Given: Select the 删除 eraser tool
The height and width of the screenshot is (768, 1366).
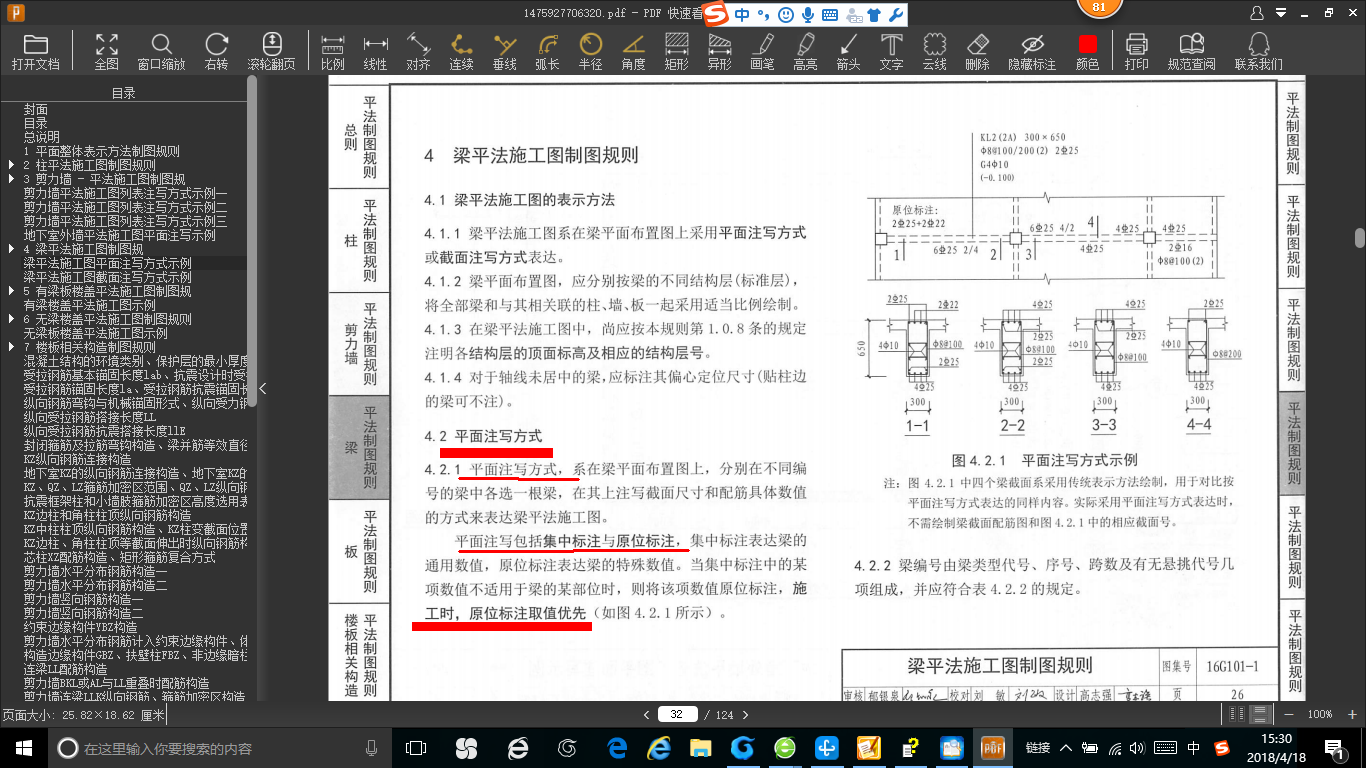Looking at the screenshot, I should pos(977,52).
